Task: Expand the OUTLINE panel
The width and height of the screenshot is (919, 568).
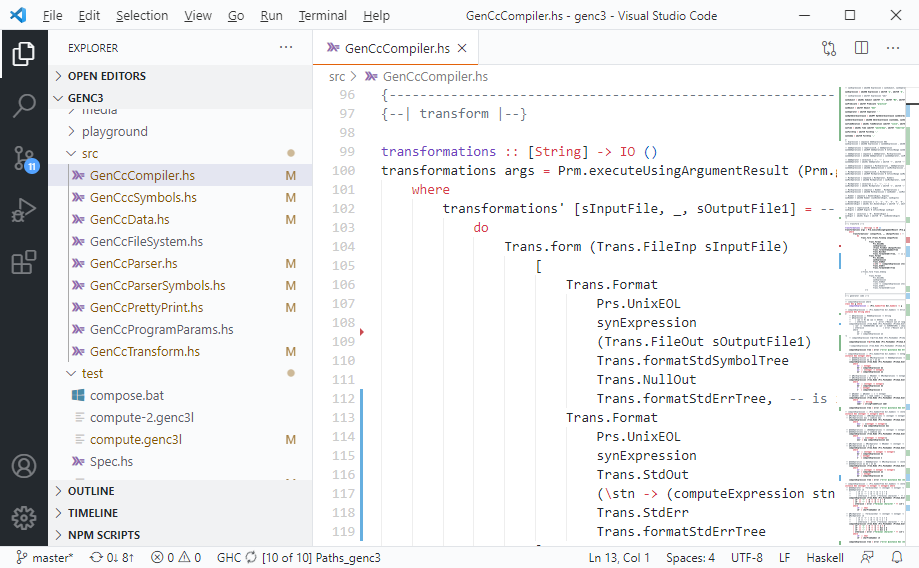Action: coord(91,491)
